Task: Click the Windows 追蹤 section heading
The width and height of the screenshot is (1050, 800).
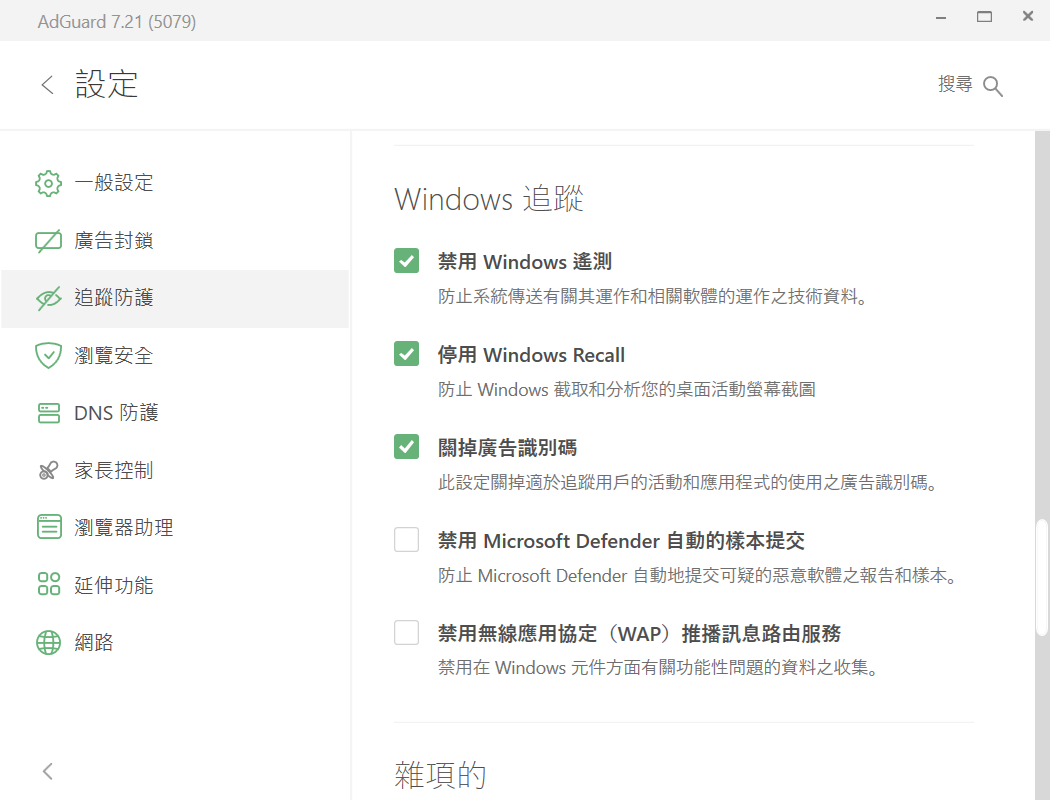Action: tap(489, 199)
